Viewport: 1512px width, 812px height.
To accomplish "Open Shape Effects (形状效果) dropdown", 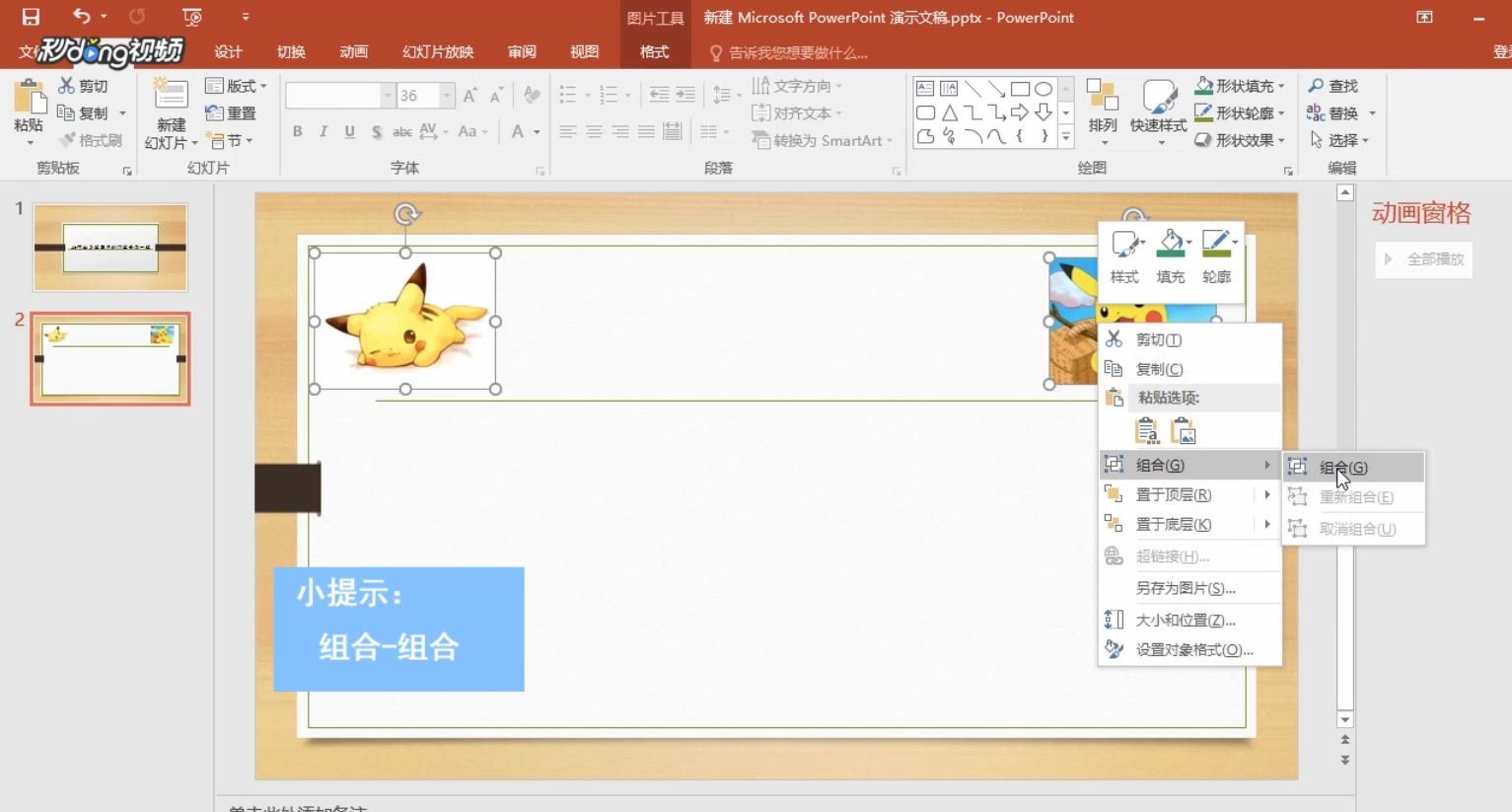I will point(1240,140).
